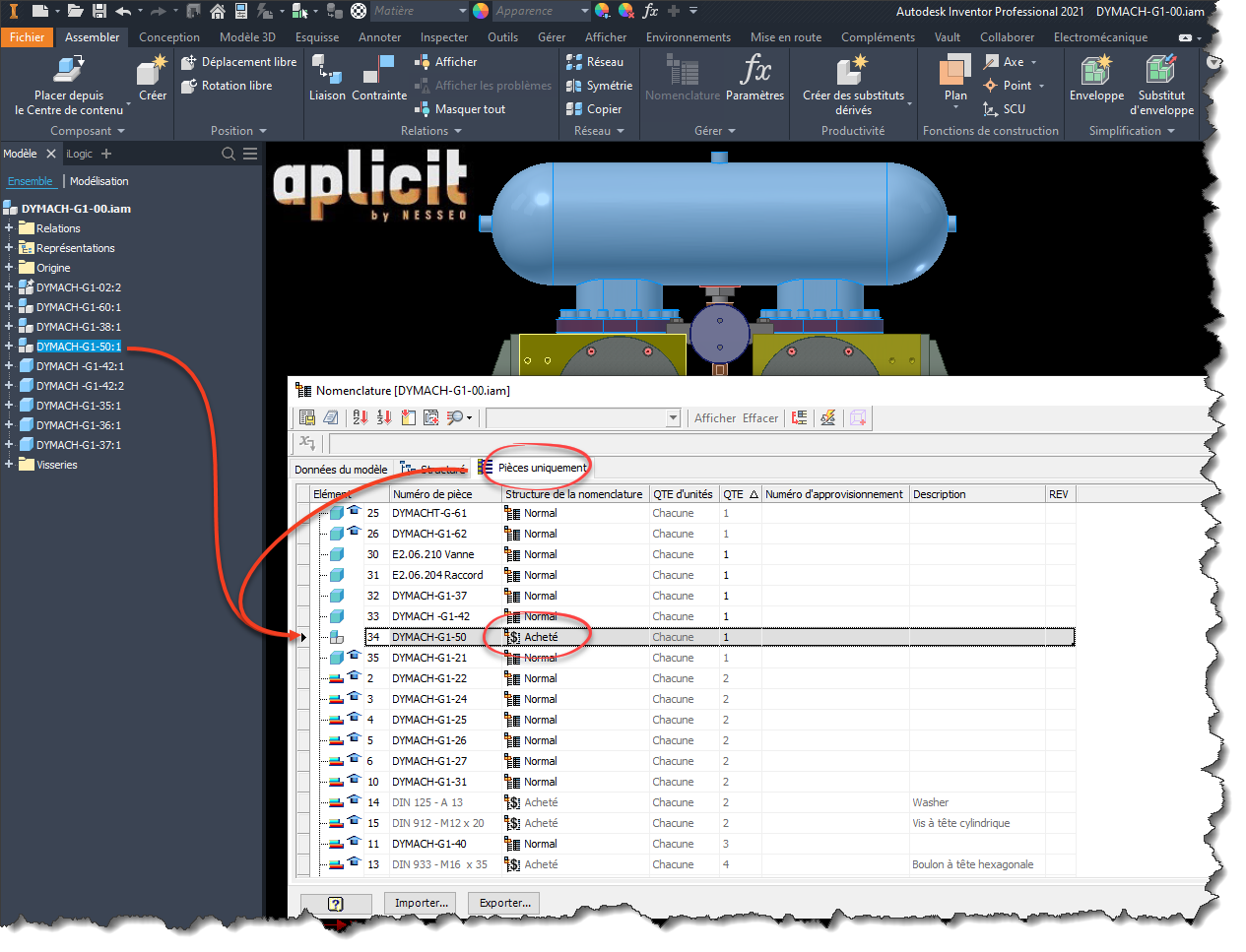Click the Importer... button
This screenshot has width=1246, height=952.
[x=421, y=903]
